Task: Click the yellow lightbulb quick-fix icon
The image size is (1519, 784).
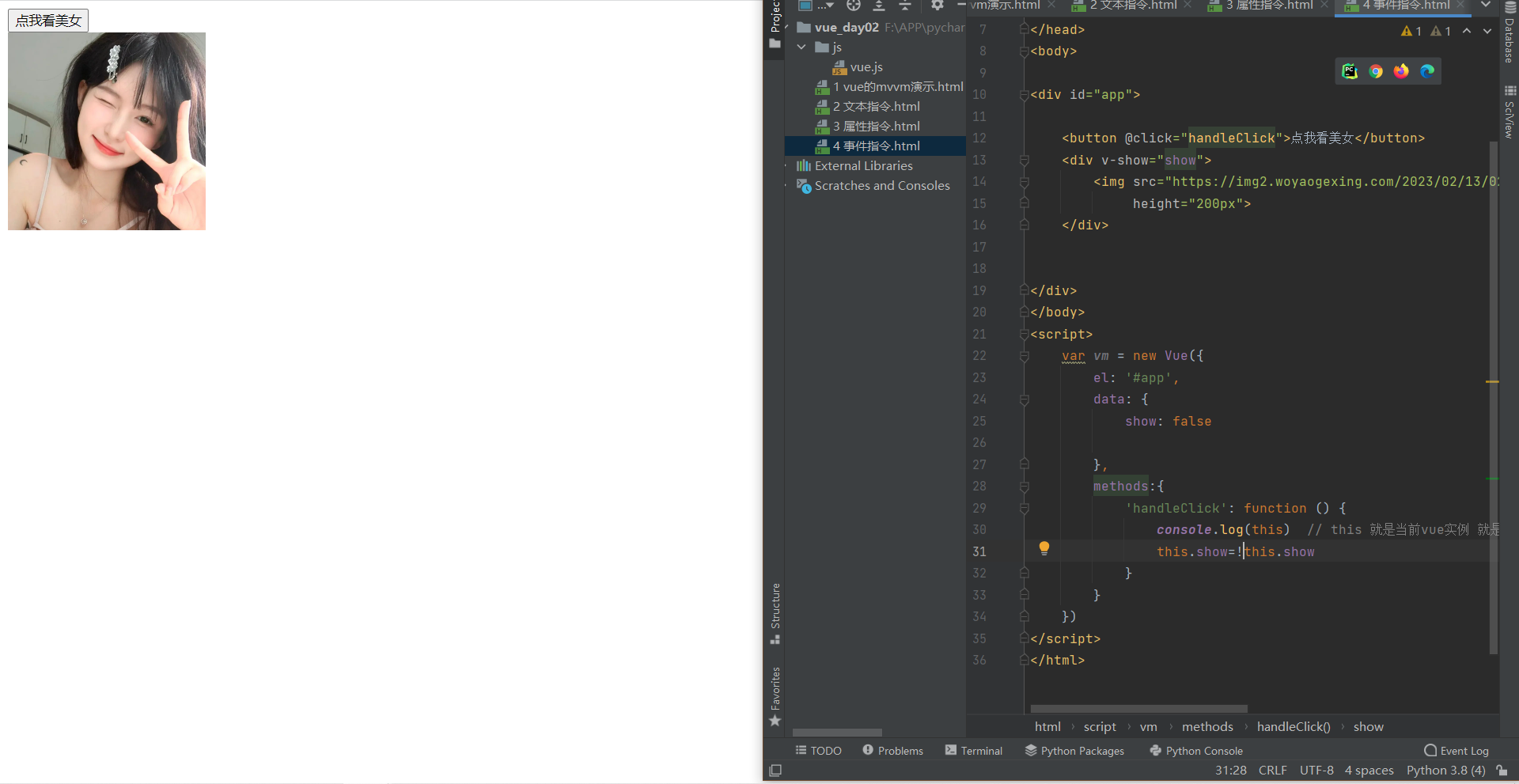Action: (1044, 548)
